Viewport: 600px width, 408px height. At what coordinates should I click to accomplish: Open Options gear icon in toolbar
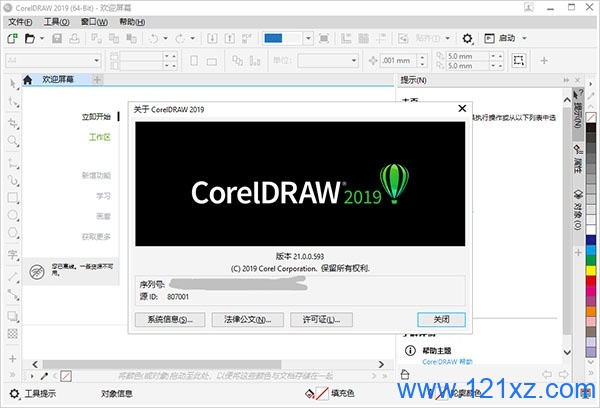click(x=467, y=39)
